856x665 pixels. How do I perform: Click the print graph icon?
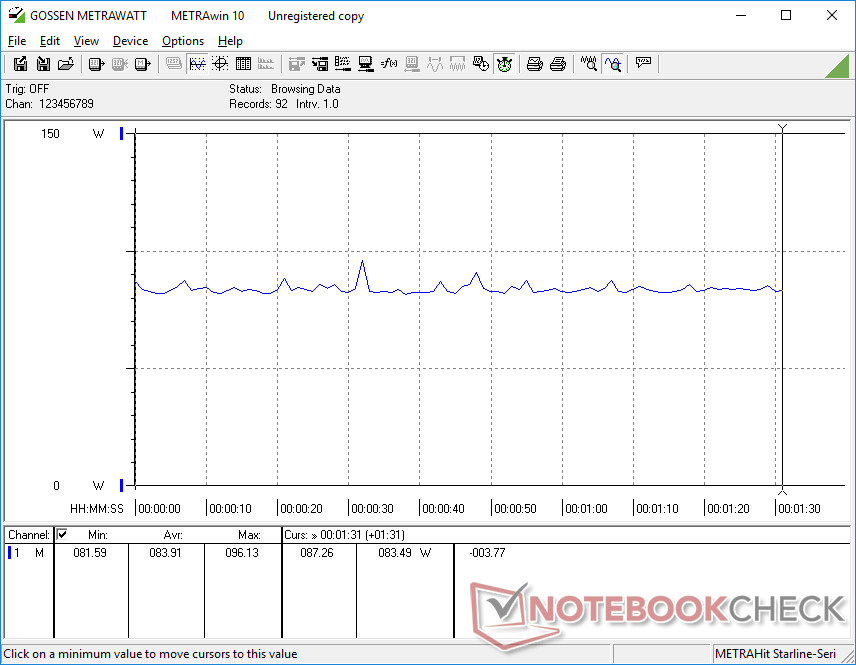click(534, 64)
